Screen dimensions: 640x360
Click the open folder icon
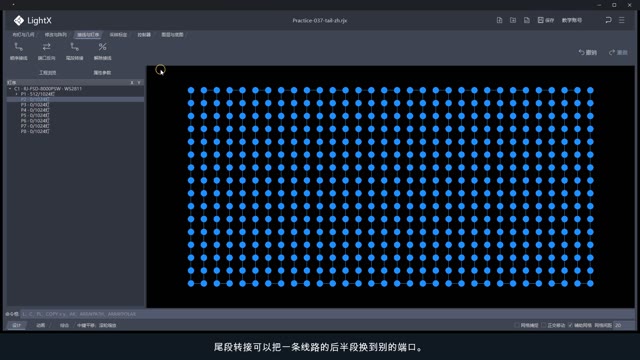click(513, 20)
